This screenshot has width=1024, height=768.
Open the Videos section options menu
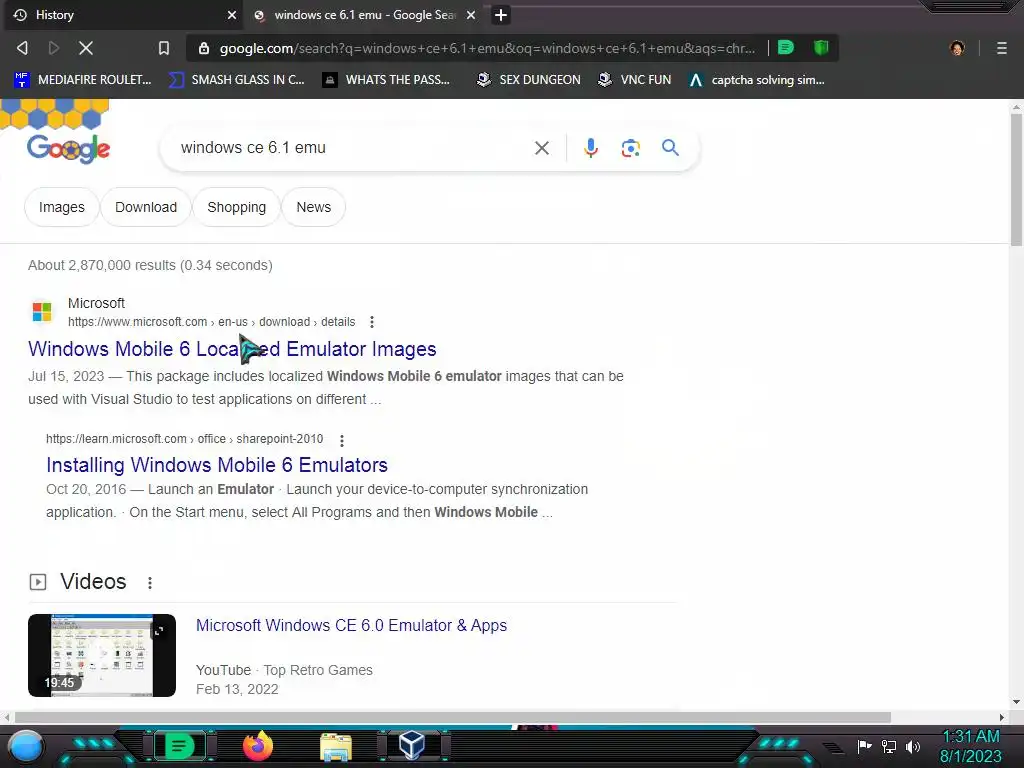click(150, 583)
